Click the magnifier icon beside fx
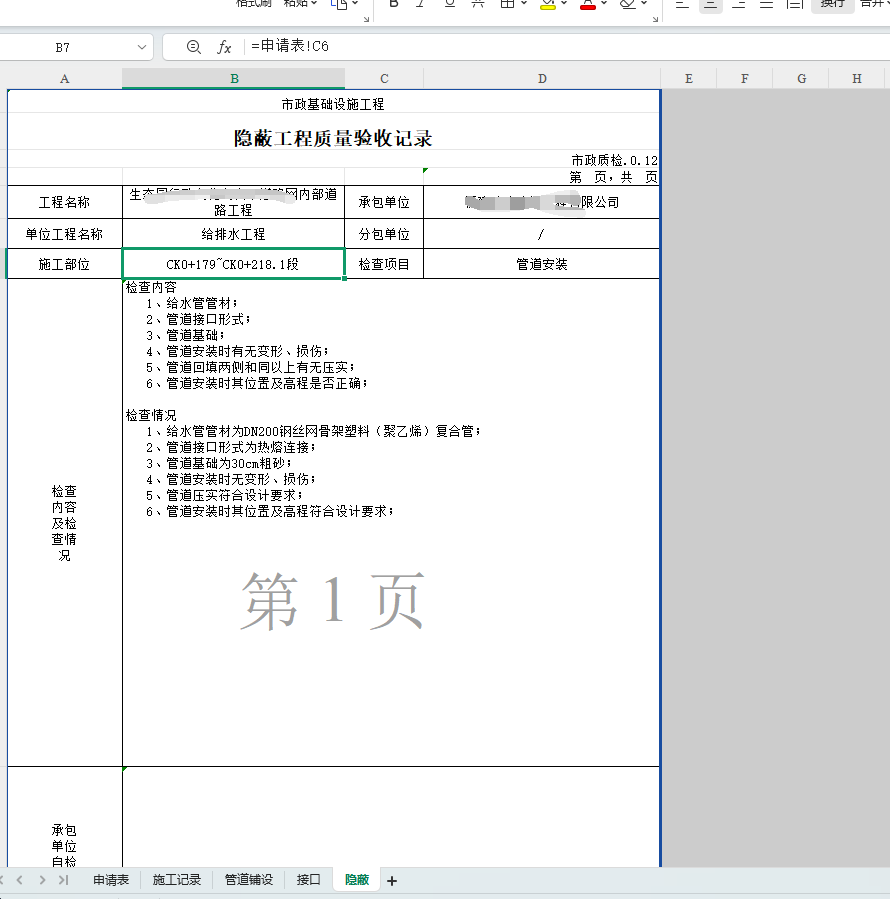The height and width of the screenshot is (899, 890). pos(193,47)
